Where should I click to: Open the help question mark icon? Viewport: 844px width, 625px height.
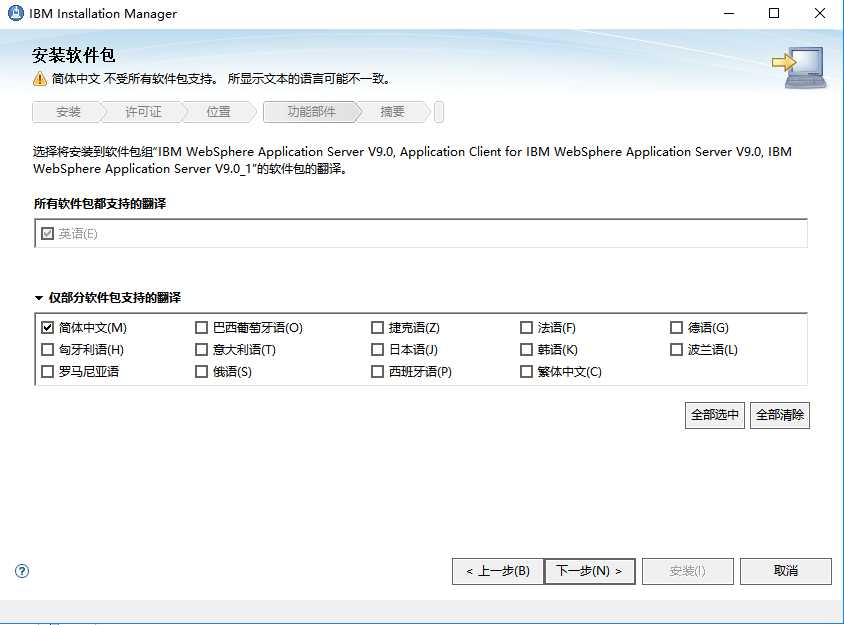(22, 571)
